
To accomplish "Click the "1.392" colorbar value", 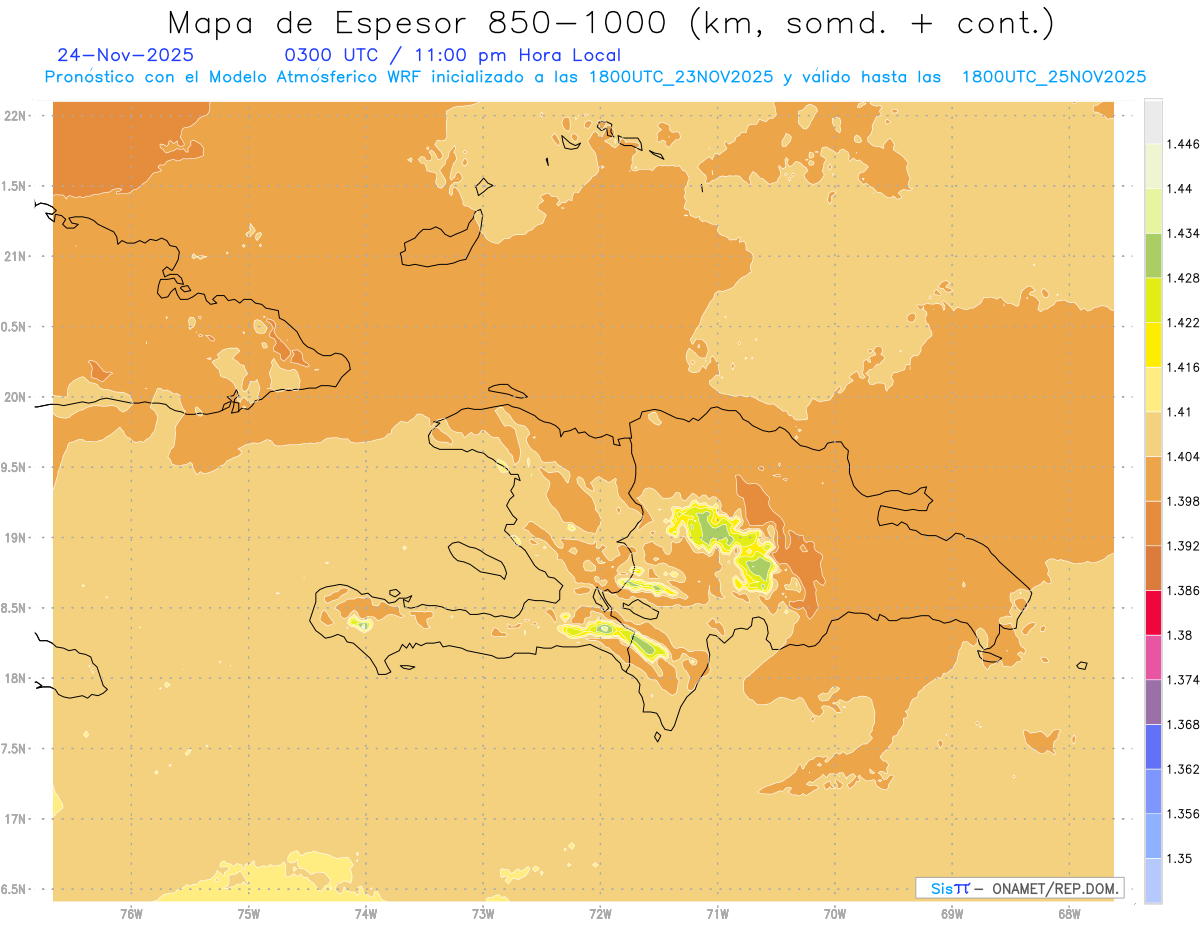I will pos(1183,546).
